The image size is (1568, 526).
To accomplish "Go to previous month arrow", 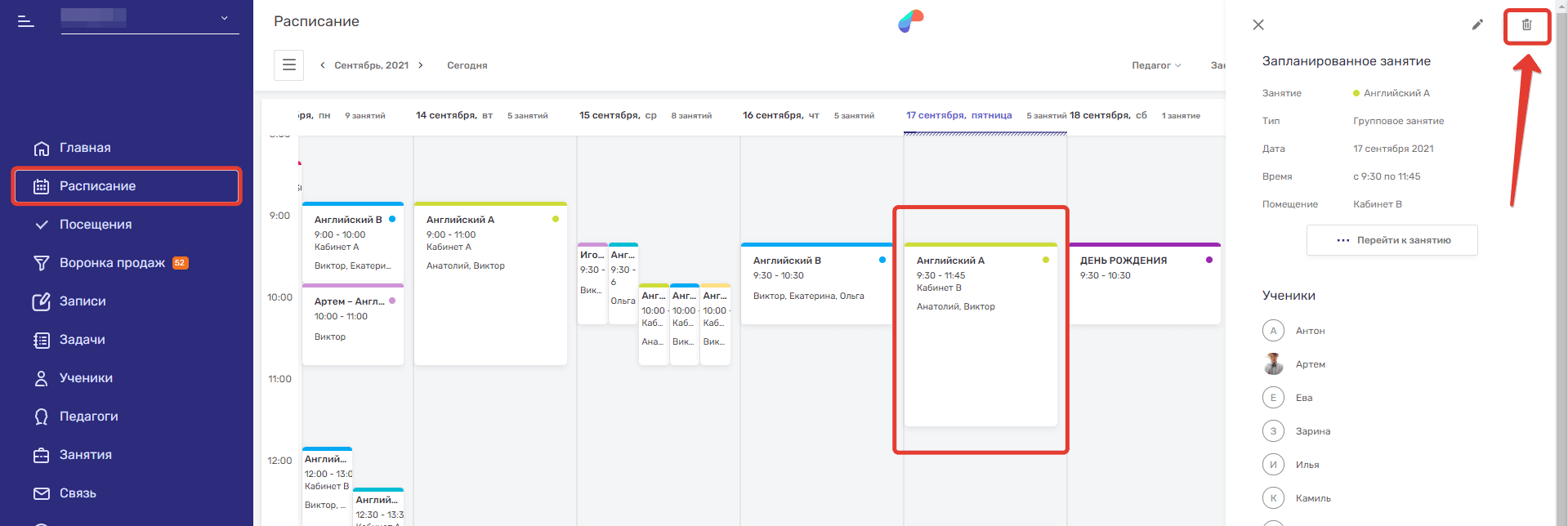I will (323, 65).
